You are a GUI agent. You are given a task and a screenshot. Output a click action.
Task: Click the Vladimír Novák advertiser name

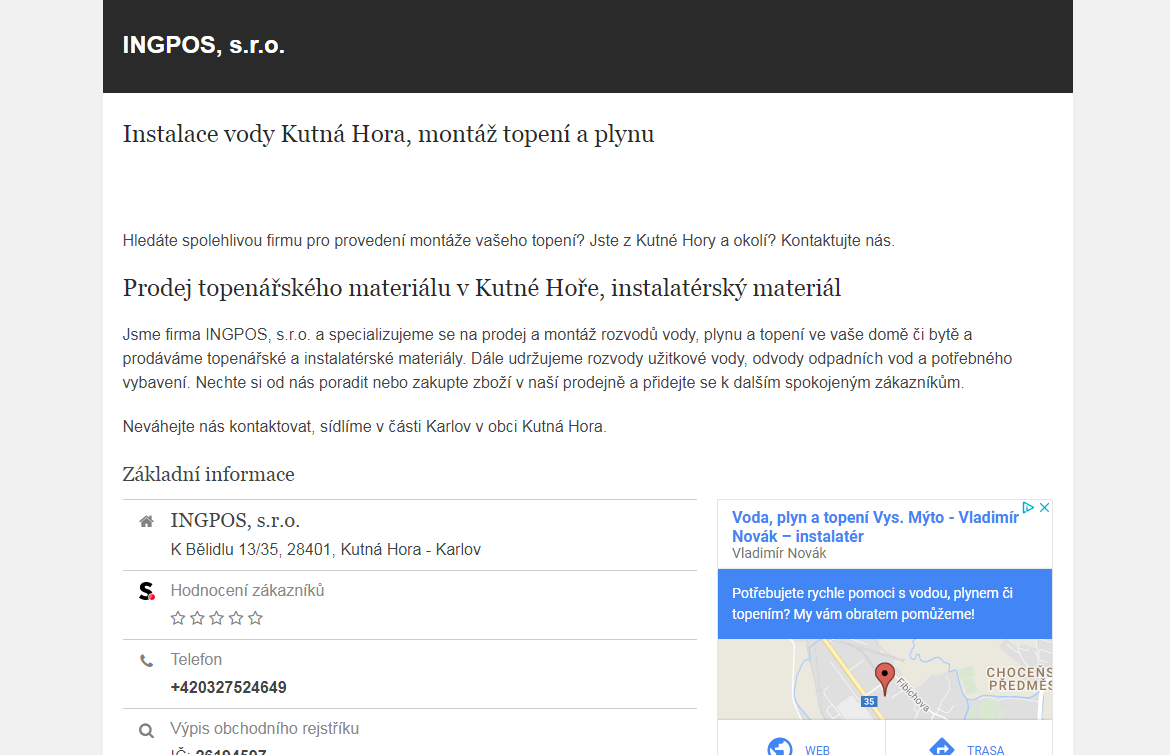click(x=779, y=554)
